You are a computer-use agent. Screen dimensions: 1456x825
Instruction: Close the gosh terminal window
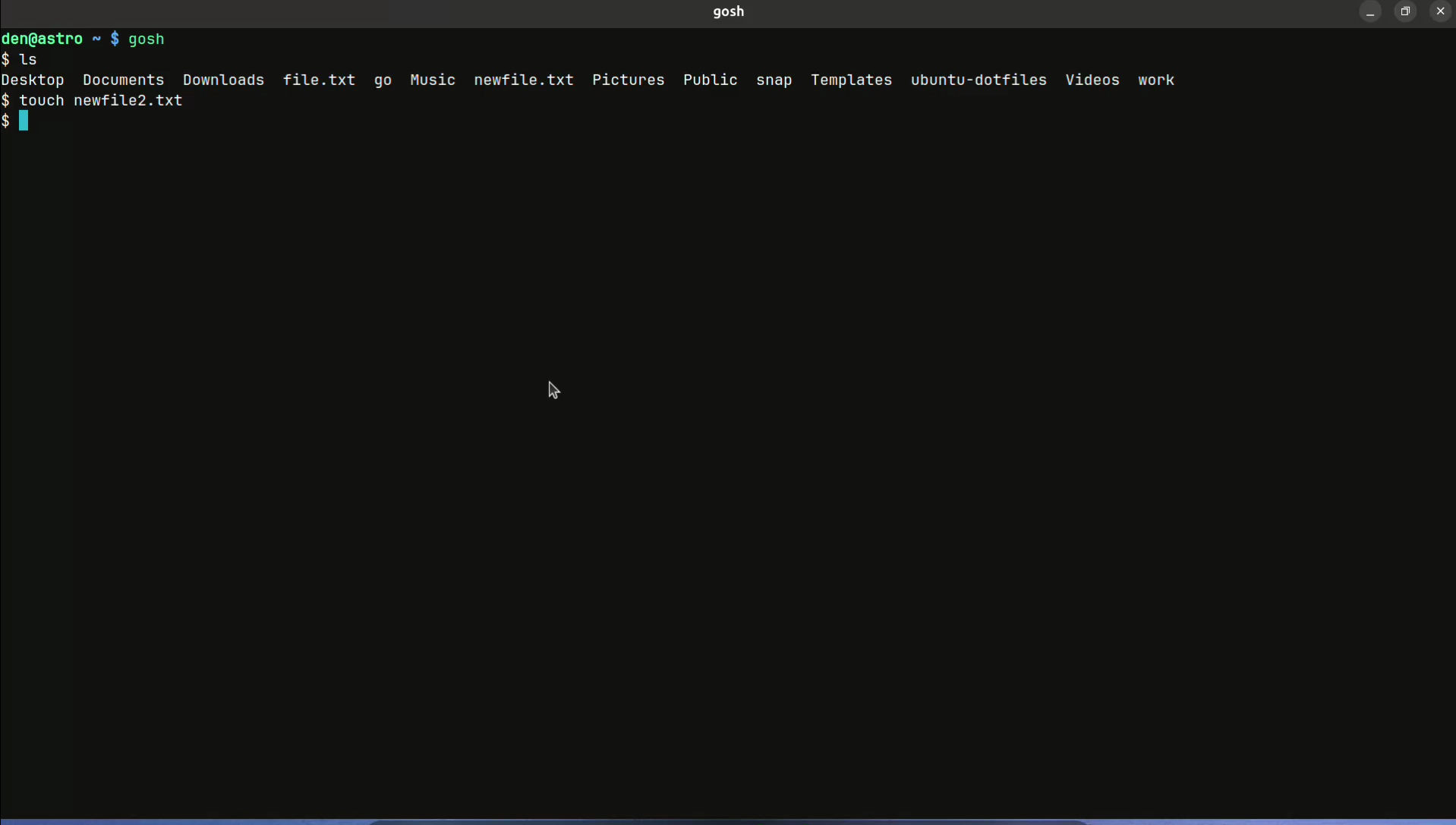click(x=1440, y=12)
